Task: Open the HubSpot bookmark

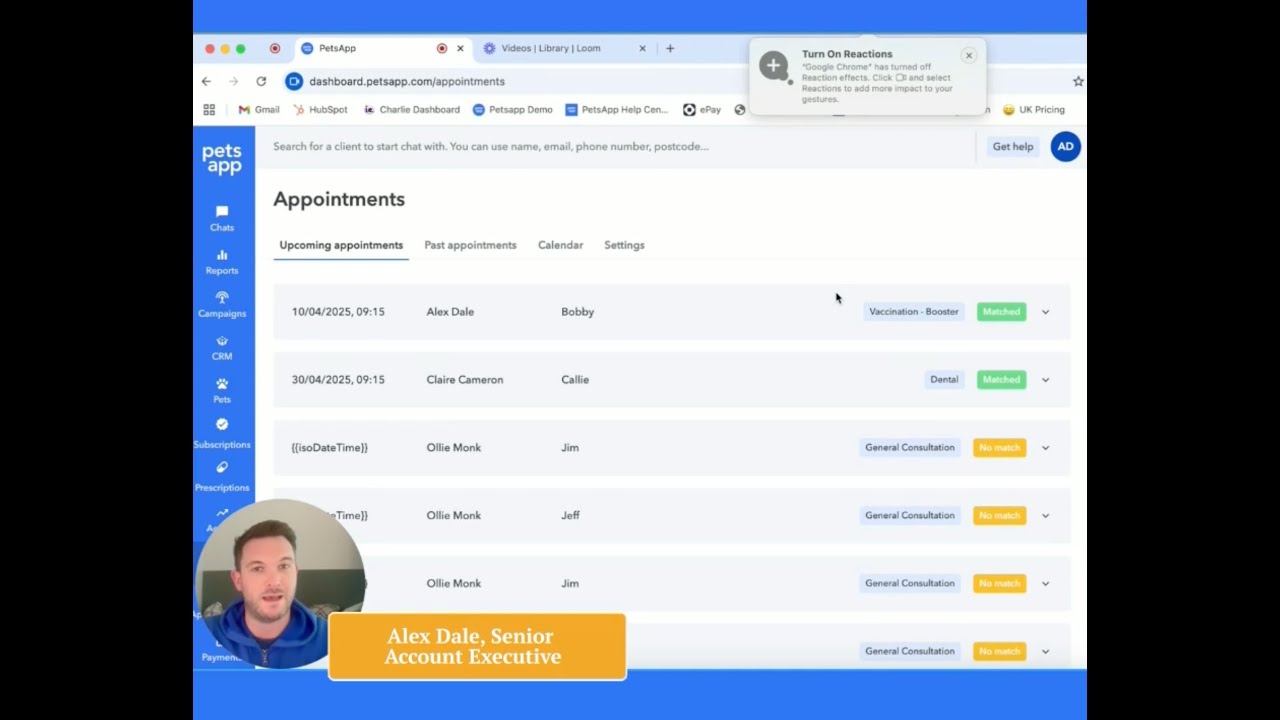Action: pos(320,110)
